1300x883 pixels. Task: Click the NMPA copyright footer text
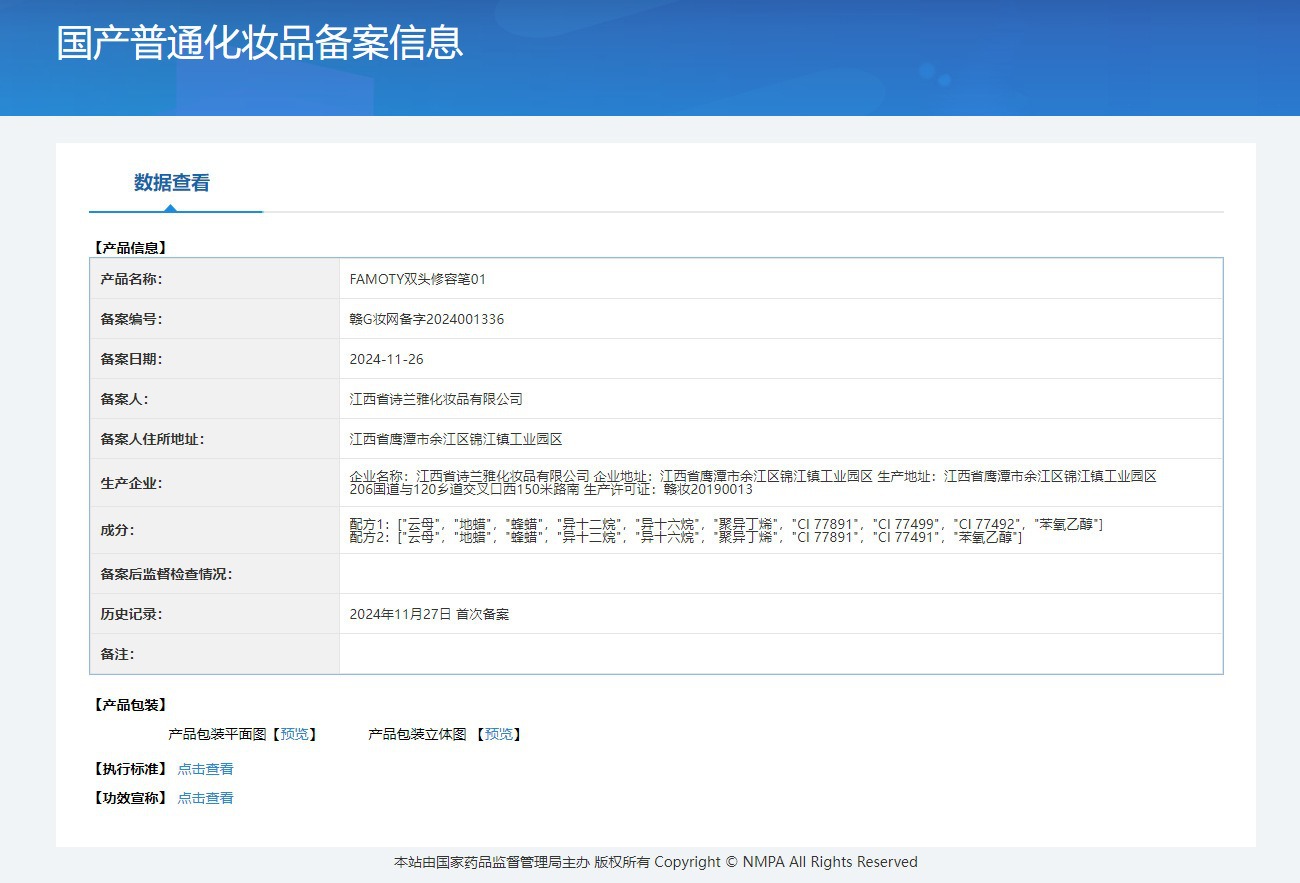(x=656, y=862)
